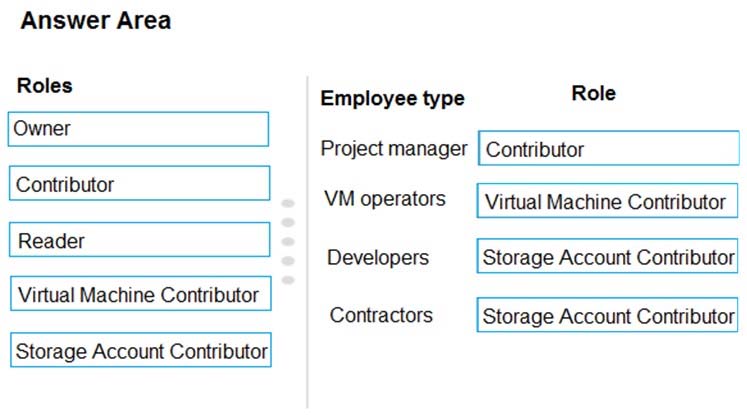This screenshot has height=415, width=747.
Task: Click the bottom dot of divider handle
Action: [x=288, y=280]
